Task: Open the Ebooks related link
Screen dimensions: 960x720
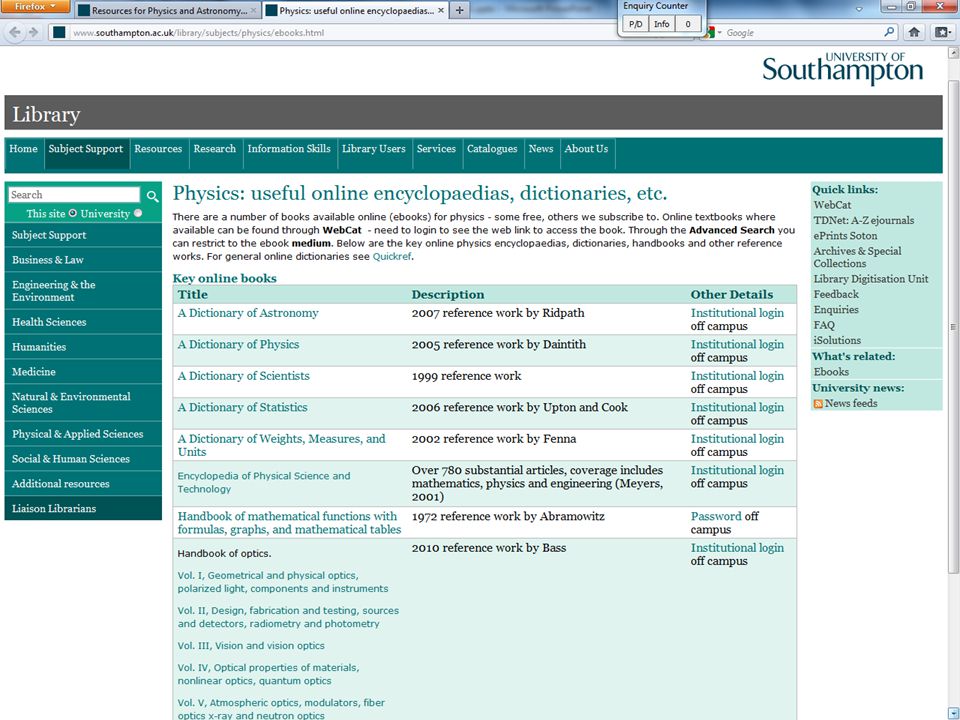Action: point(831,372)
